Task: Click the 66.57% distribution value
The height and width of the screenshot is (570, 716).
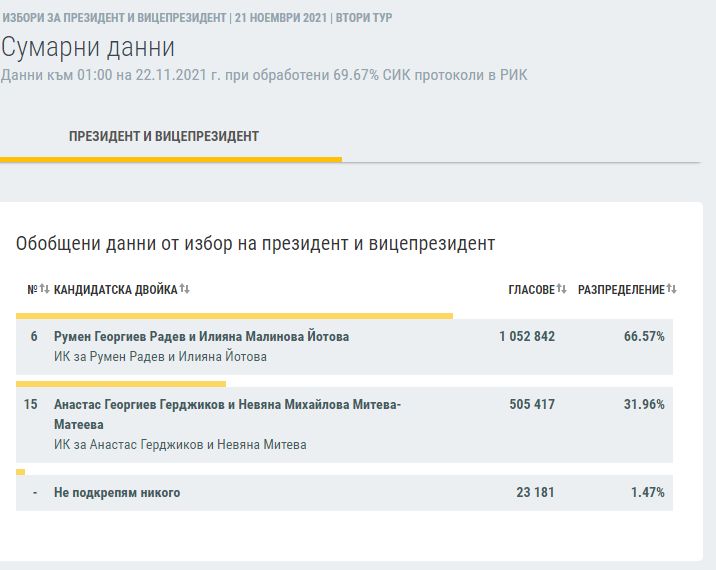Action: point(644,337)
